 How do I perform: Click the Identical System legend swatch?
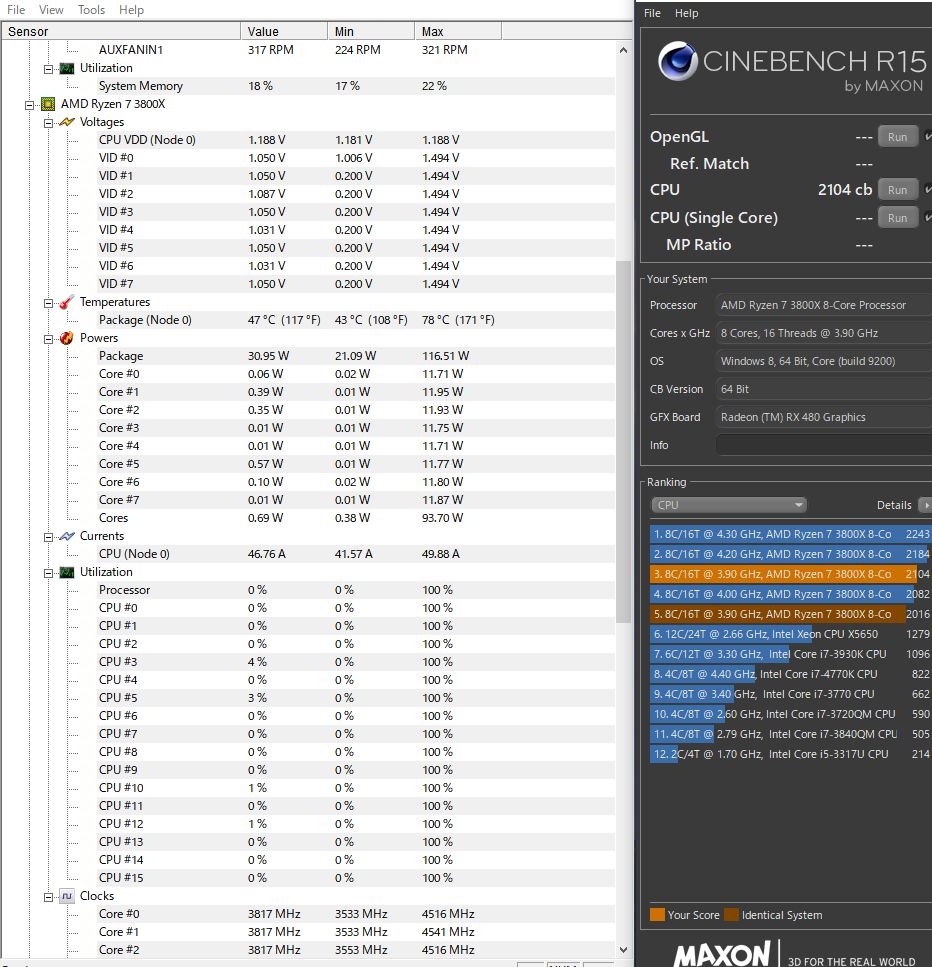pos(732,915)
